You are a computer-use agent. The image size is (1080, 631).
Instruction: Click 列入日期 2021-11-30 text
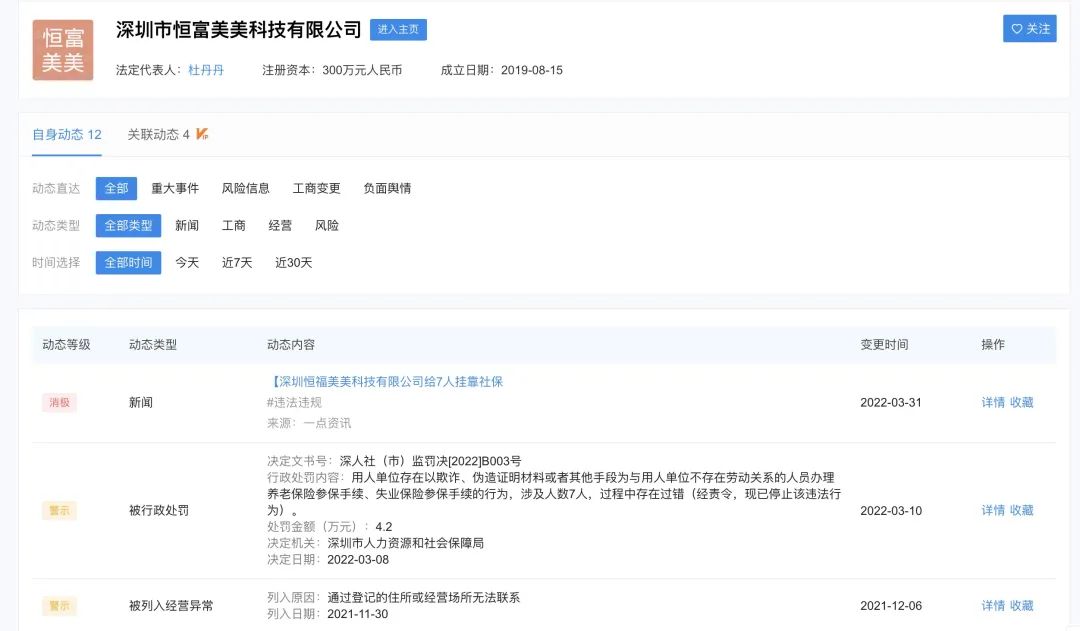pyautogui.click(x=328, y=614)
